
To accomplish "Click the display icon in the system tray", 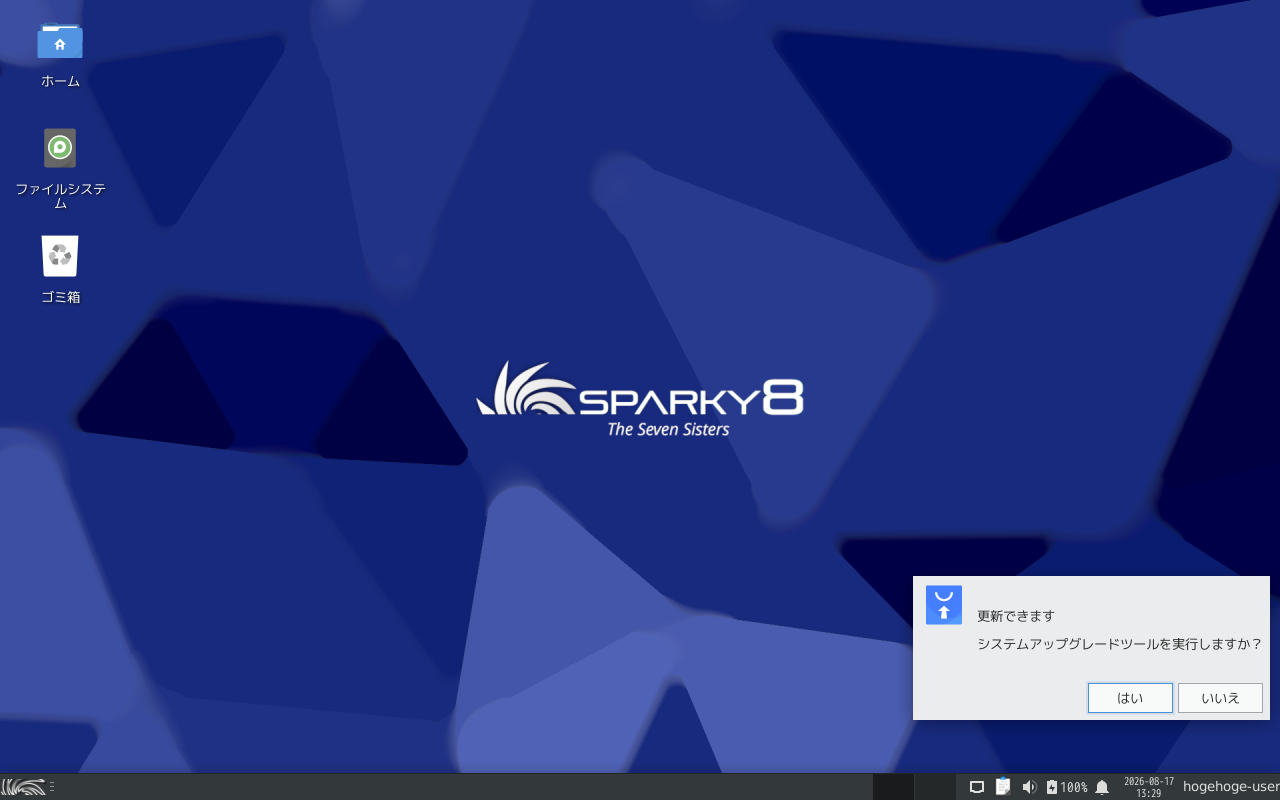I will 977,787.
